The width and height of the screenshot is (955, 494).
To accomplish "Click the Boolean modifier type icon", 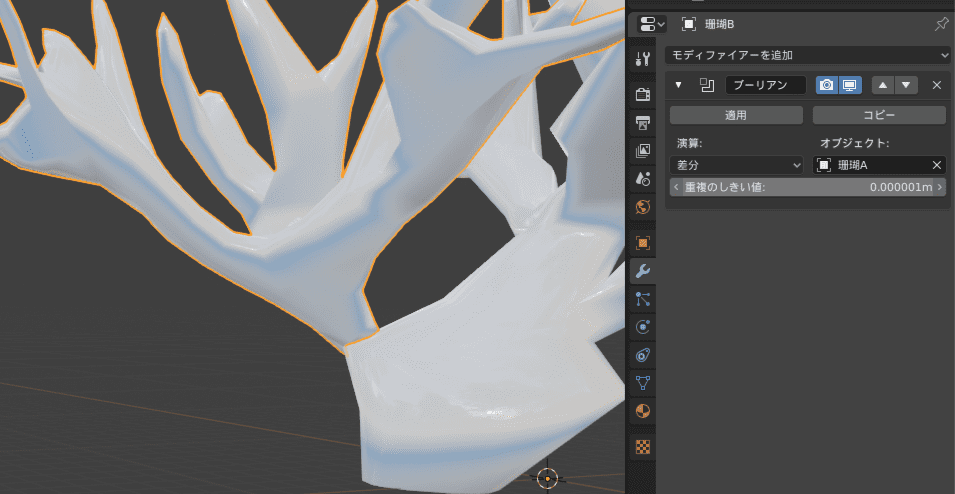I will click(707, 85).
